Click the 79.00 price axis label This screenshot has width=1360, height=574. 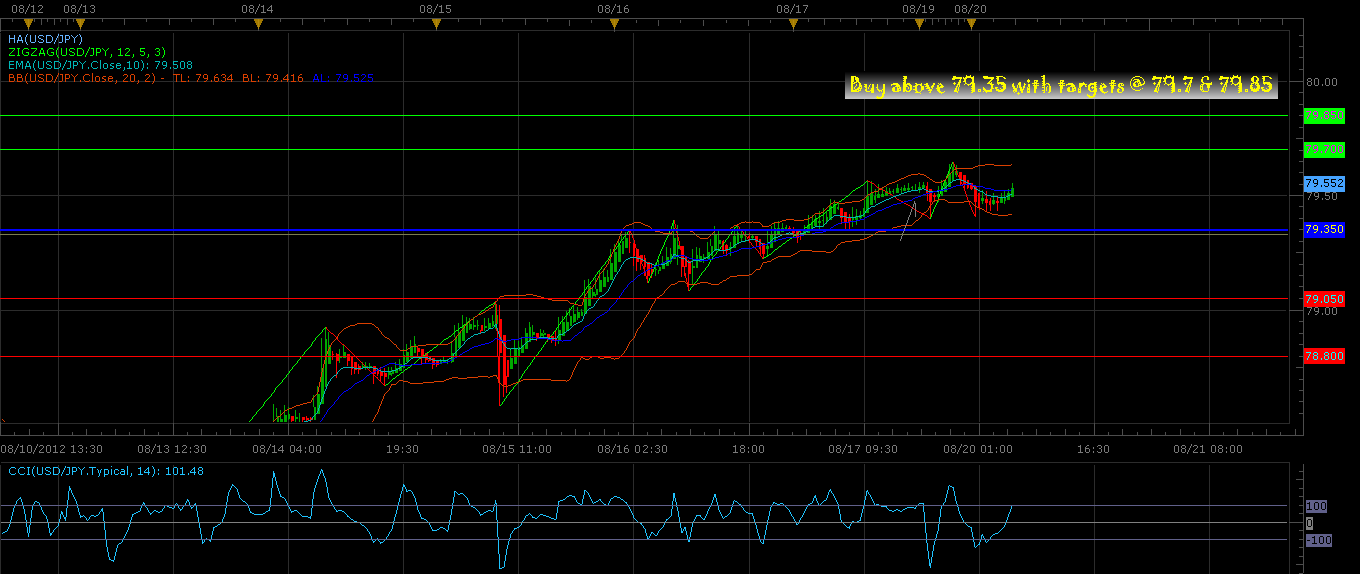pyautogui.click(x=1320, y=311)
